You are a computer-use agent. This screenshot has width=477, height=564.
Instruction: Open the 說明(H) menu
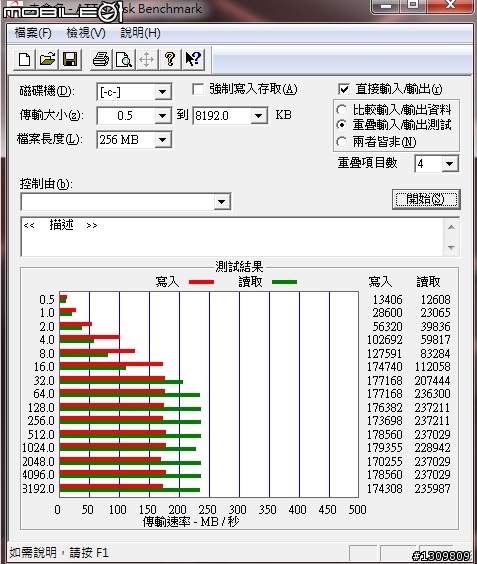(140, 33)
